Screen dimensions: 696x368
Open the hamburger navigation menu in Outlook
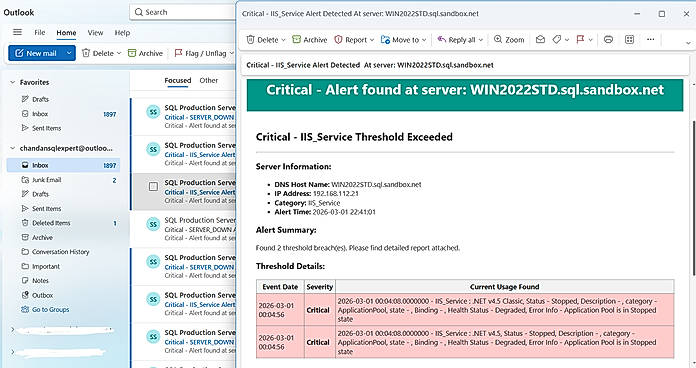(17, 32)
